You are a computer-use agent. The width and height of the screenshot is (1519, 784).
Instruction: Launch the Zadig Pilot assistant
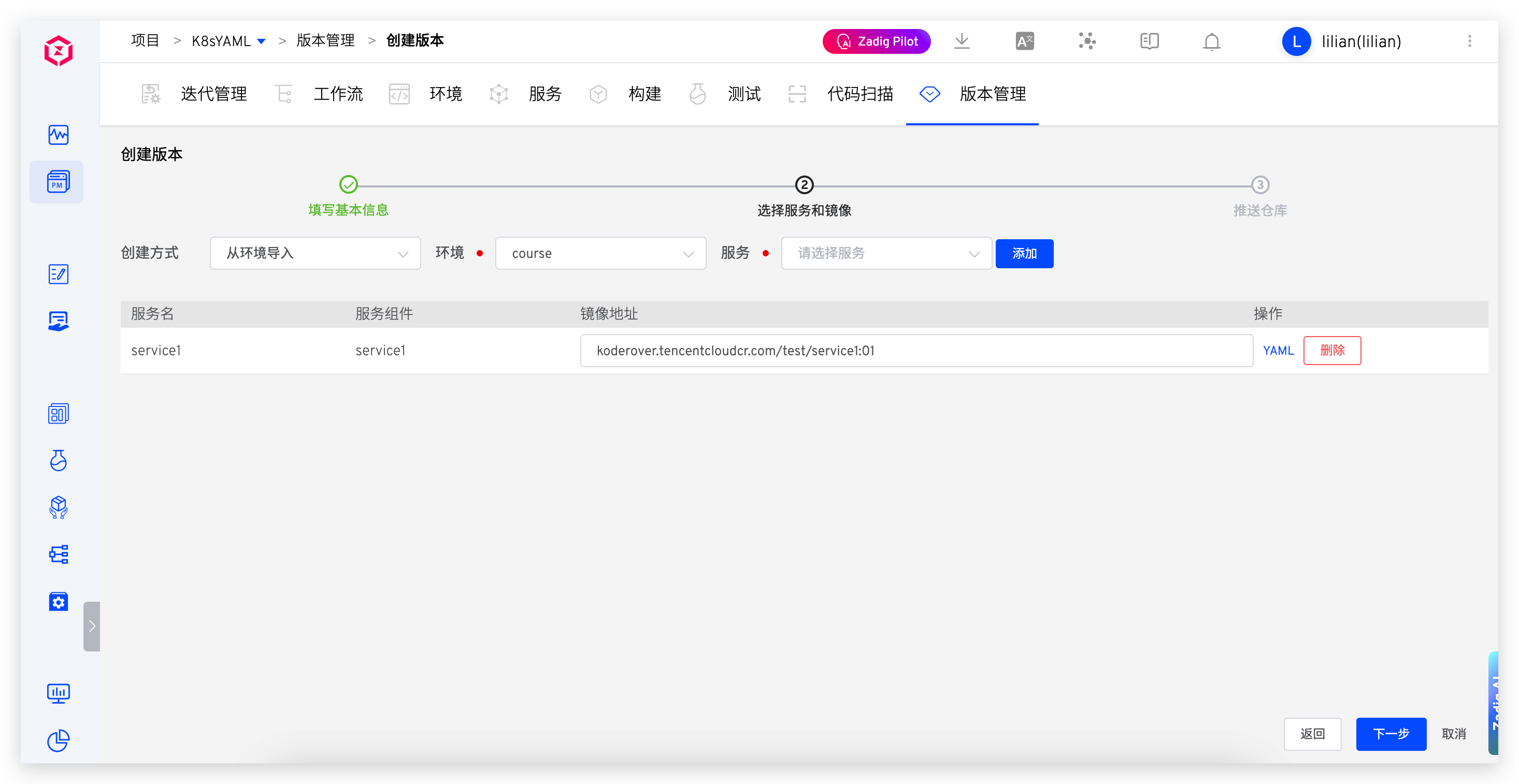click(876, 41)
